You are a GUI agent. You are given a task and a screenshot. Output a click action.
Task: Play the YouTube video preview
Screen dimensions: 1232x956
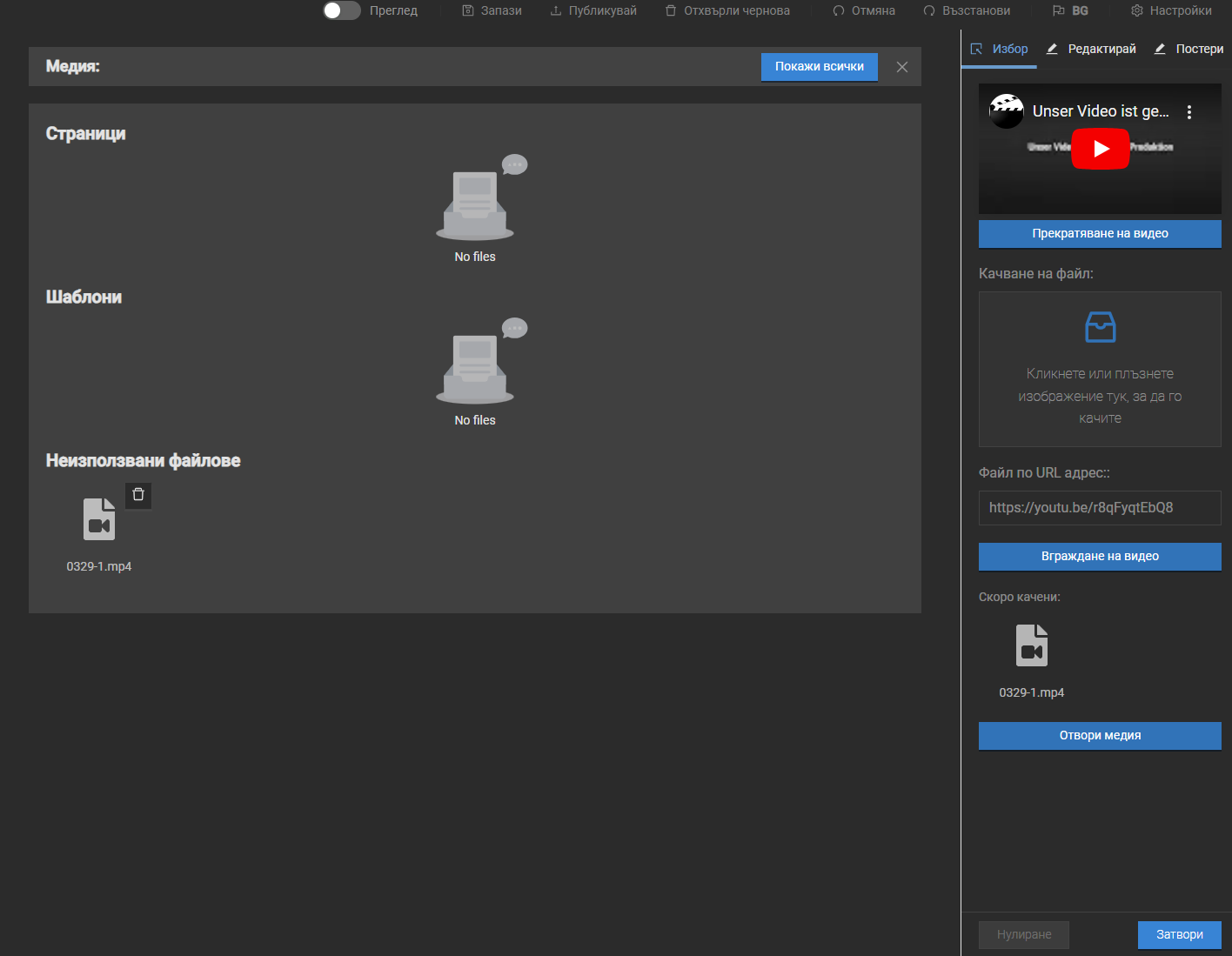(1100, 149)
